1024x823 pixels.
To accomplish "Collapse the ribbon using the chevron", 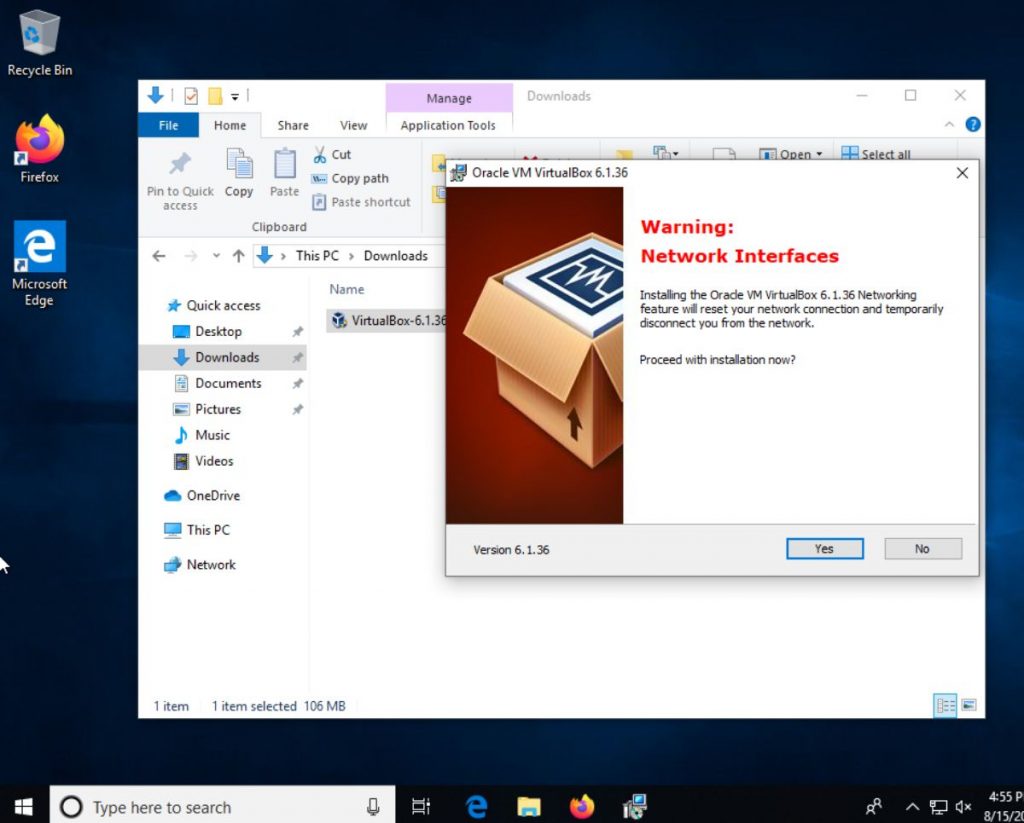I will pos(948,124).
